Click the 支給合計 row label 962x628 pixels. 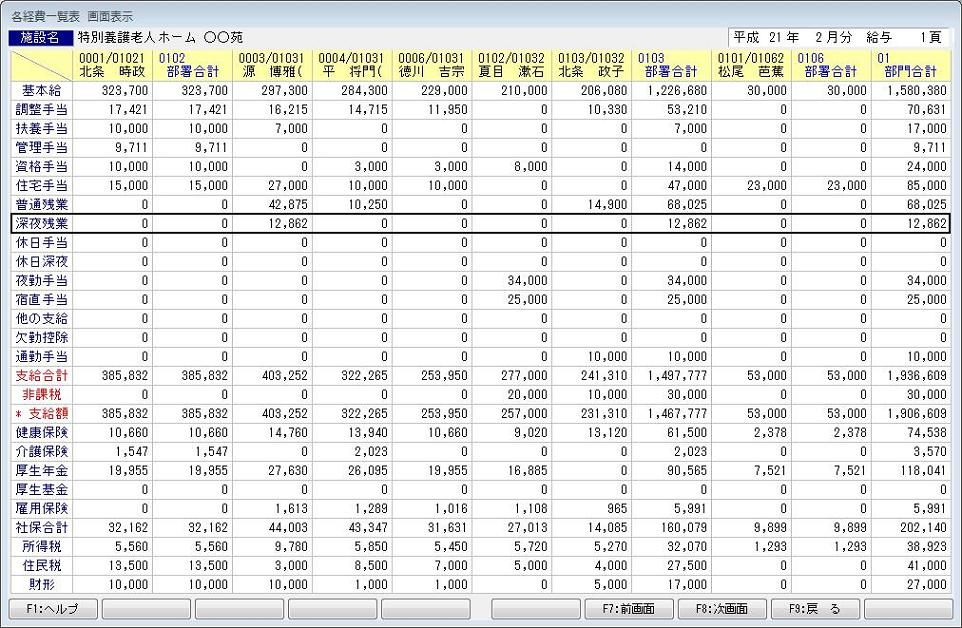click(43, 375)
